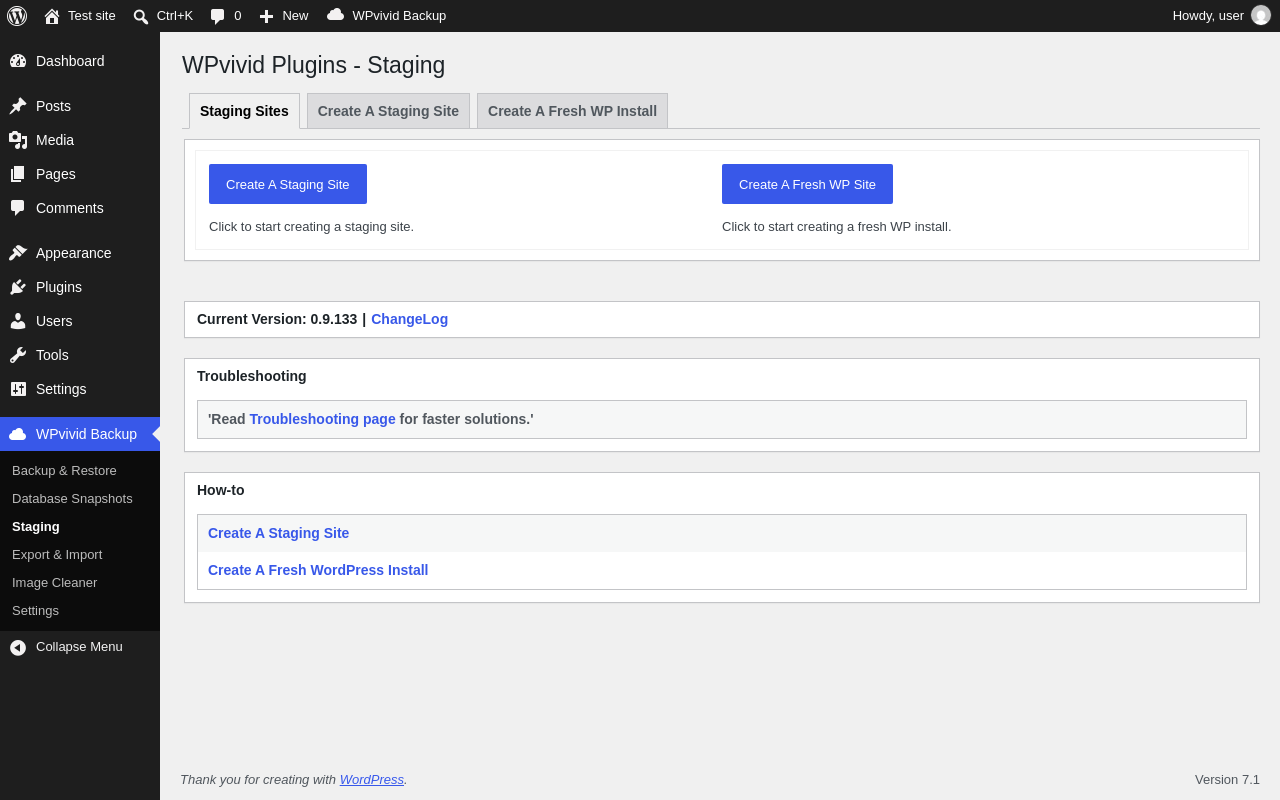Screen dimensions: 1280x800
Task: Click the Collapse Menu arrow icon
Action: [x=18, y=647]
